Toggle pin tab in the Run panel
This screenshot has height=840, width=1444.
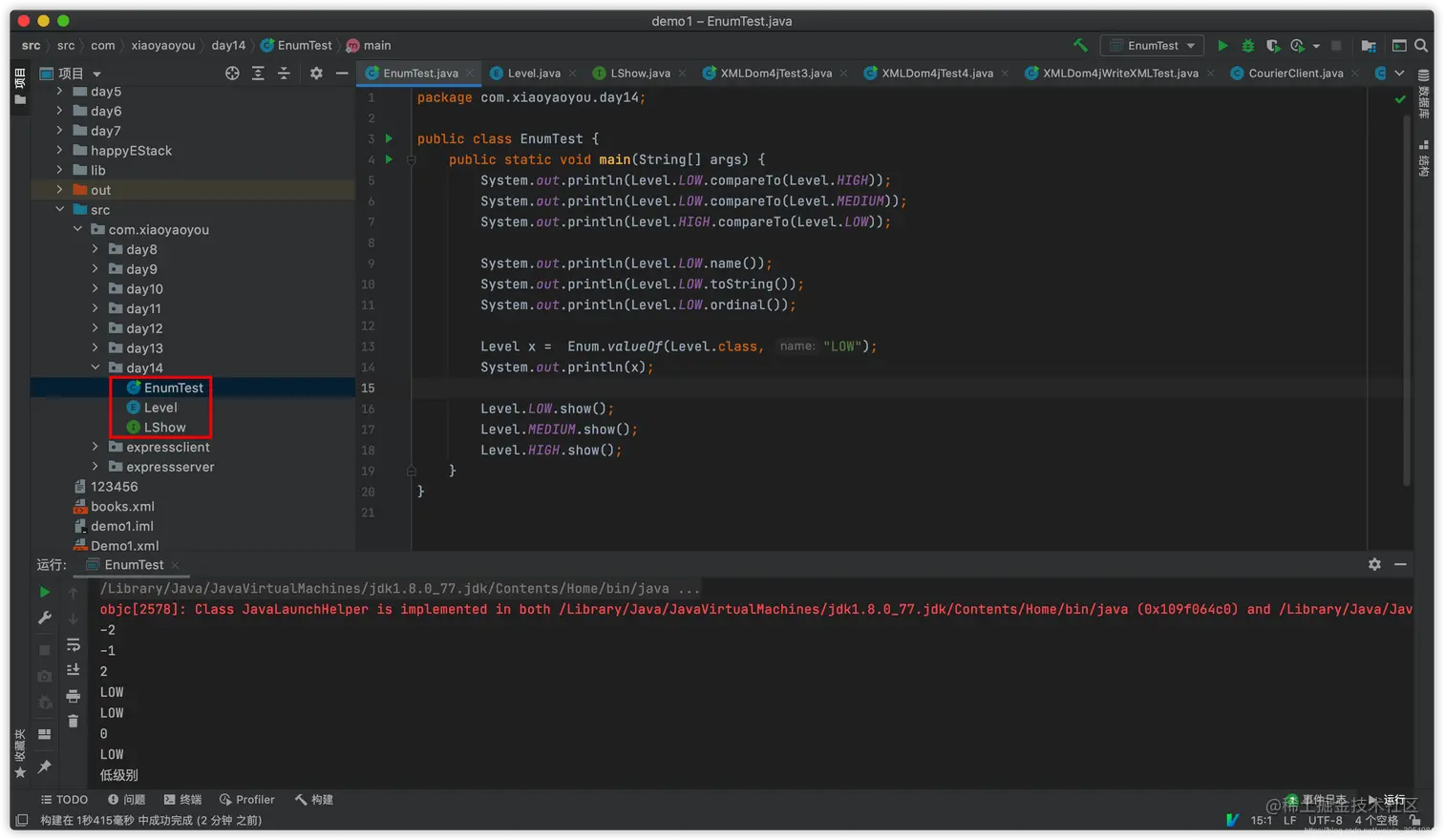pos(44,766)
